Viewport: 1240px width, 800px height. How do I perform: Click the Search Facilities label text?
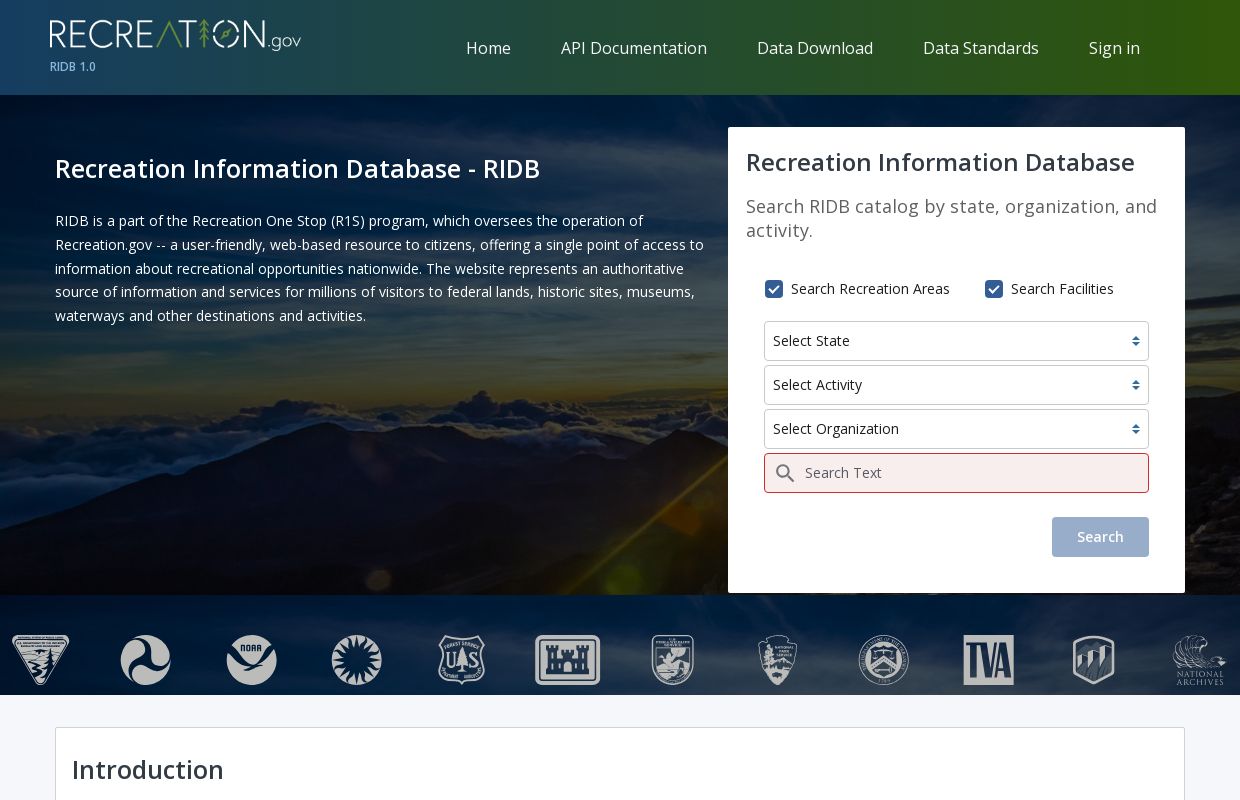(1062, 289)
